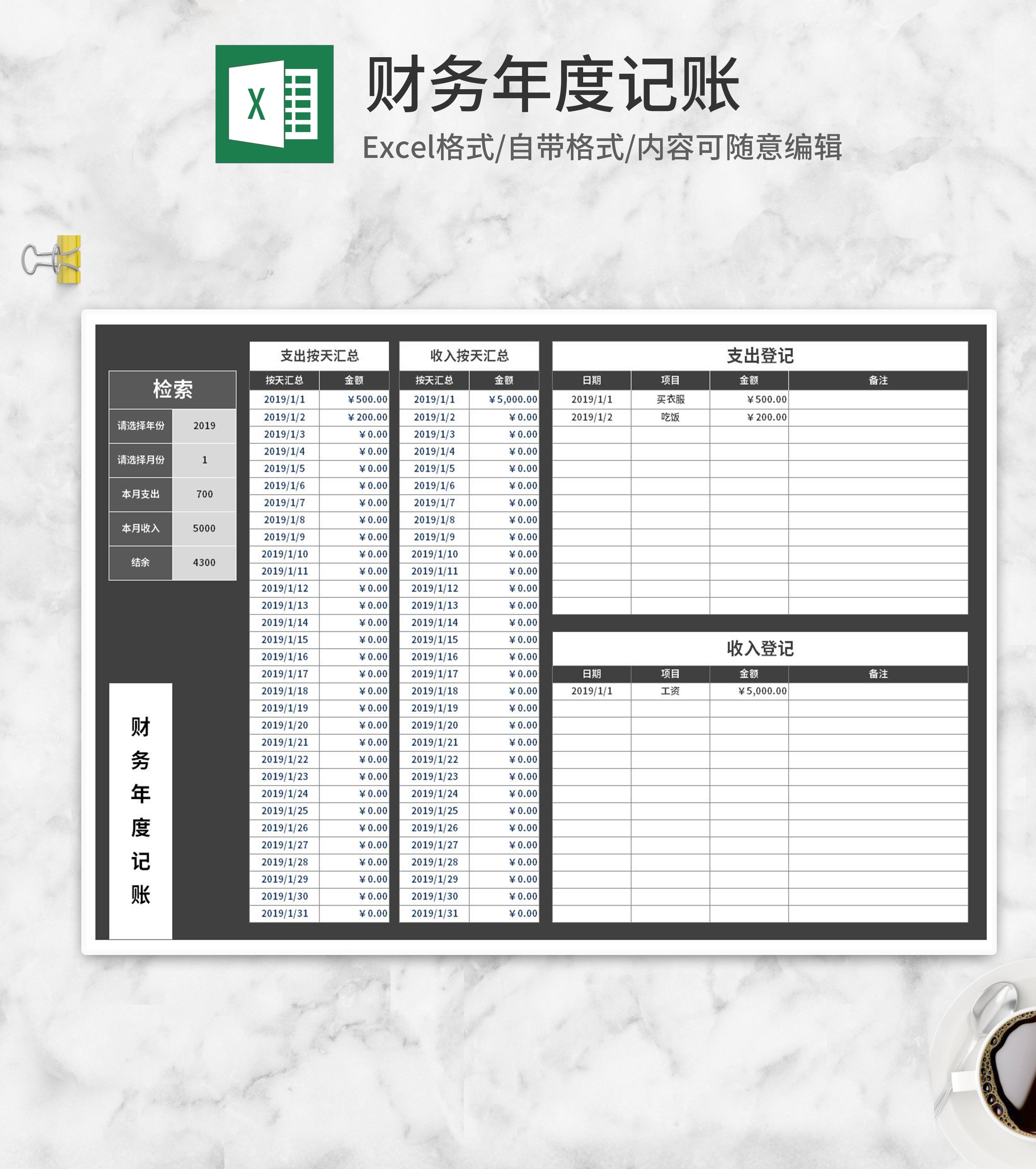
Task: Click the vertical 财务年度记账 label box
Action: [x=141, y=810]
